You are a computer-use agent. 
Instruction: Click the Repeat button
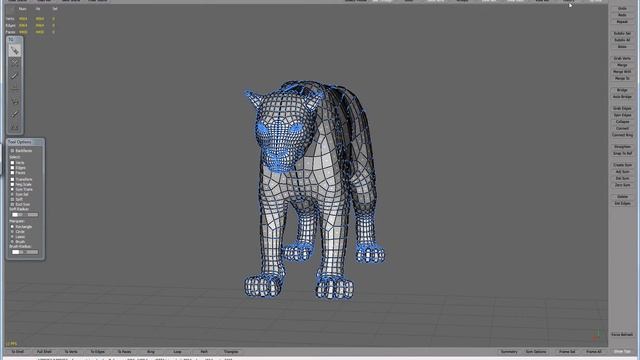coord(622,22)
